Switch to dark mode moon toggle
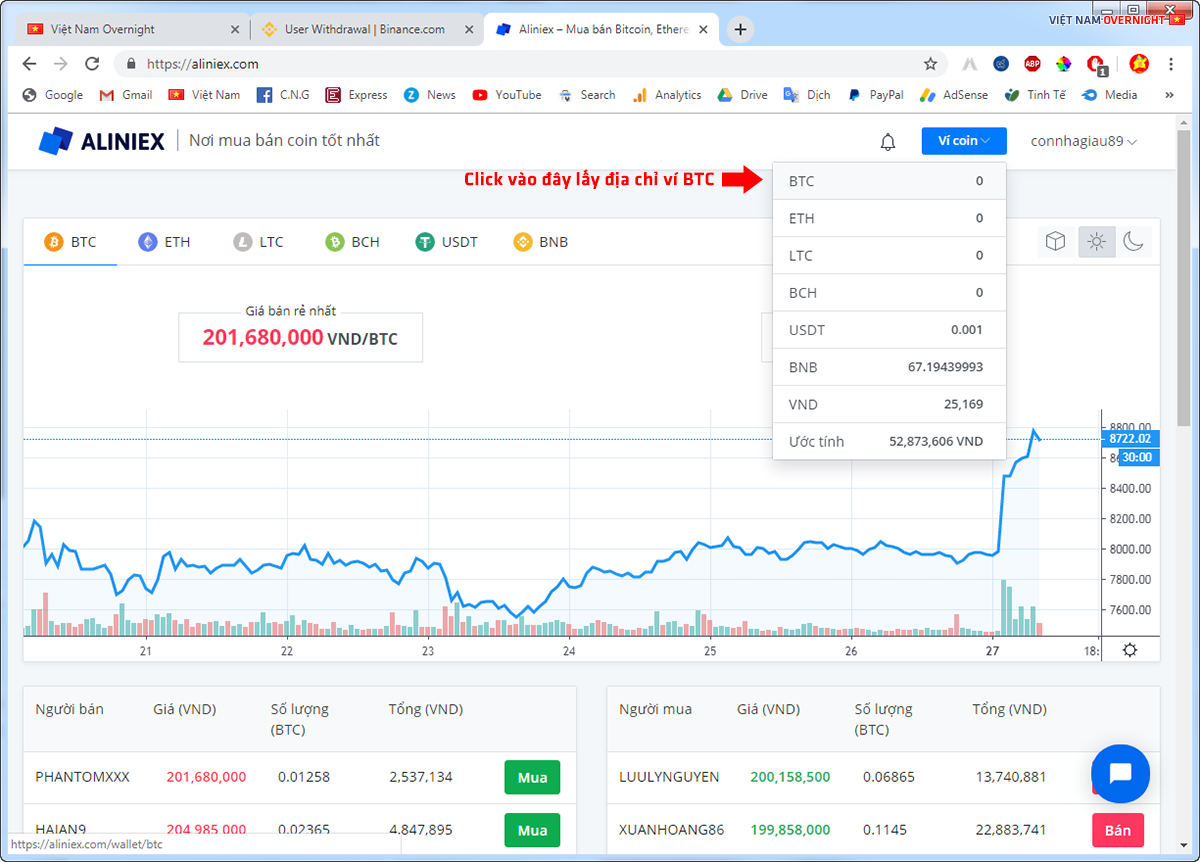The width and height of the screenshot is (1200, 862). 1133,241
